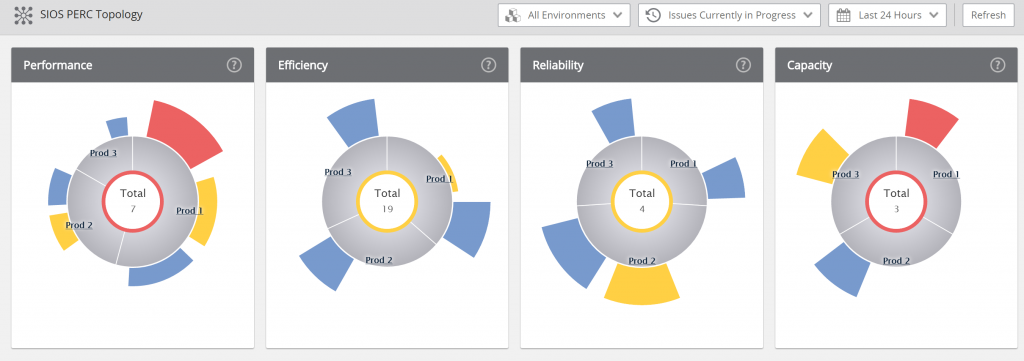
Task: Click the SIOS PERC Topology network icon
Action: pos(24,15)
